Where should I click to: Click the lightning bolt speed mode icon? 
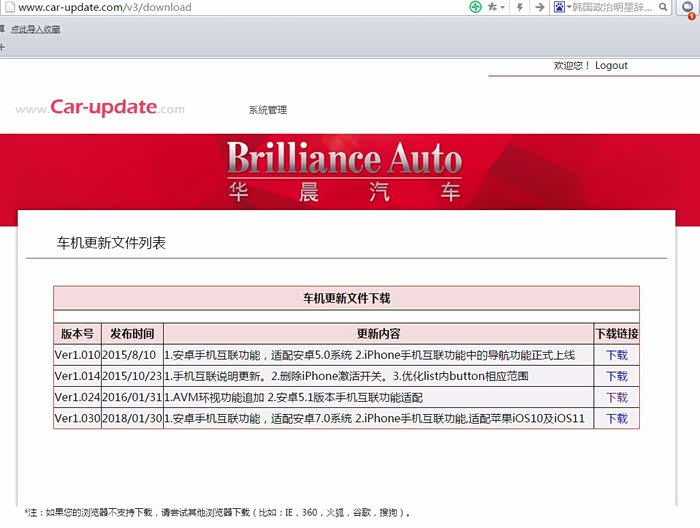point(522,7)
